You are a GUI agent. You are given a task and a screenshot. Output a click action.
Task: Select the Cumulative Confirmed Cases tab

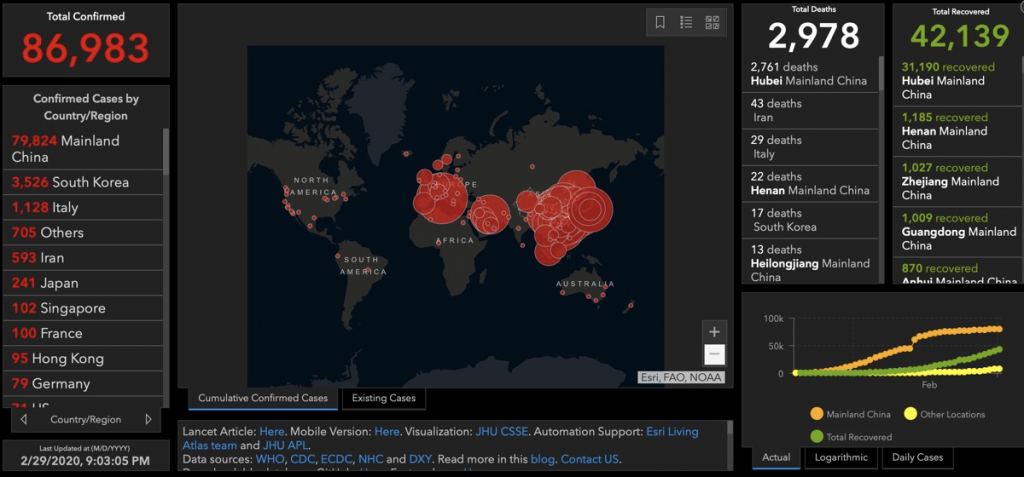[262, 398]
